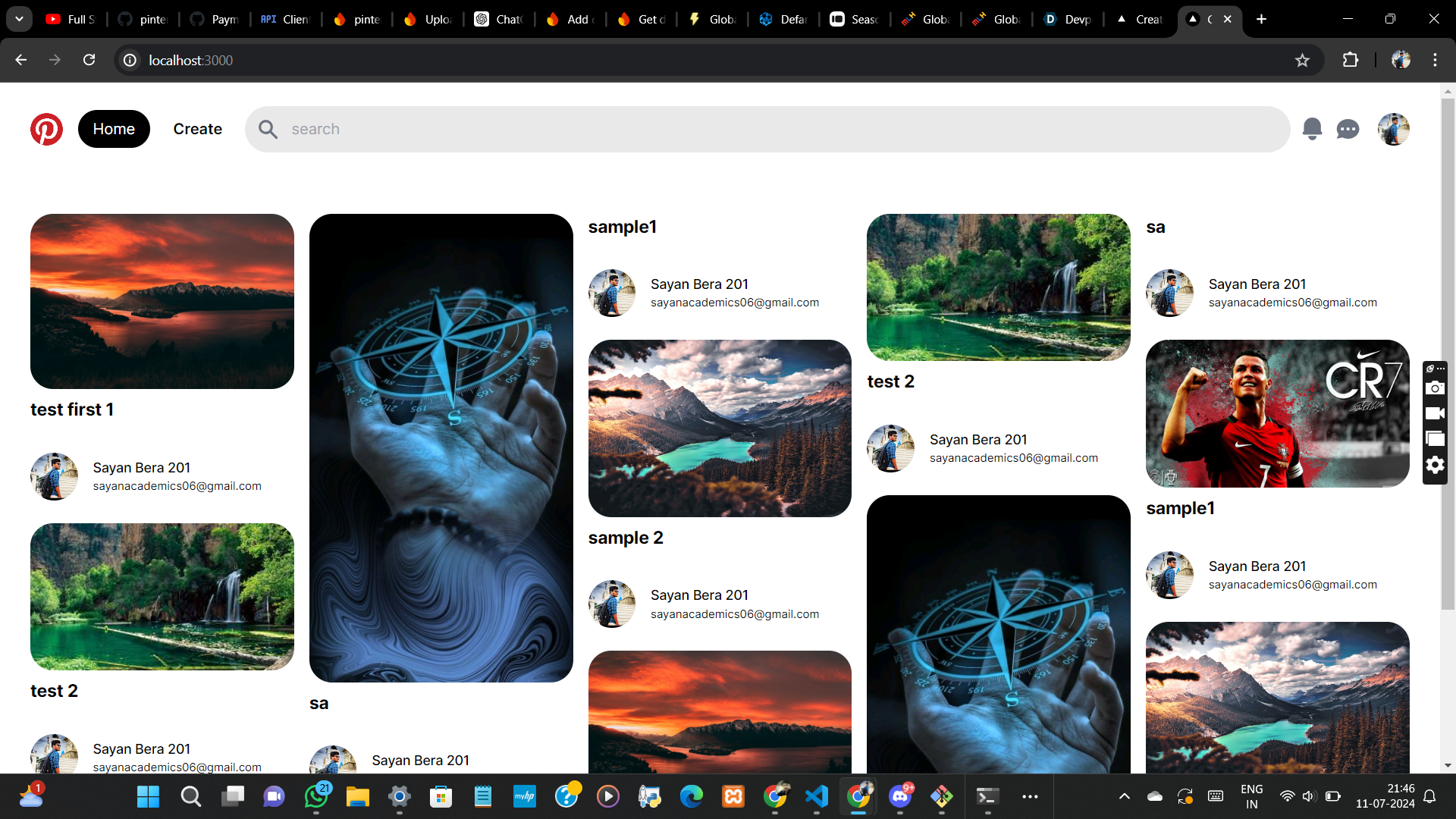1456x819 pixels.
Task: Click in the search input field
Action: click(758, 129)
